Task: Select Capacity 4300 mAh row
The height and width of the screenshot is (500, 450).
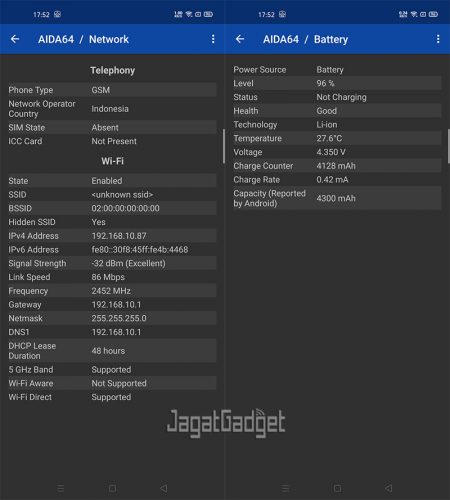Action: tap(337, 198)
